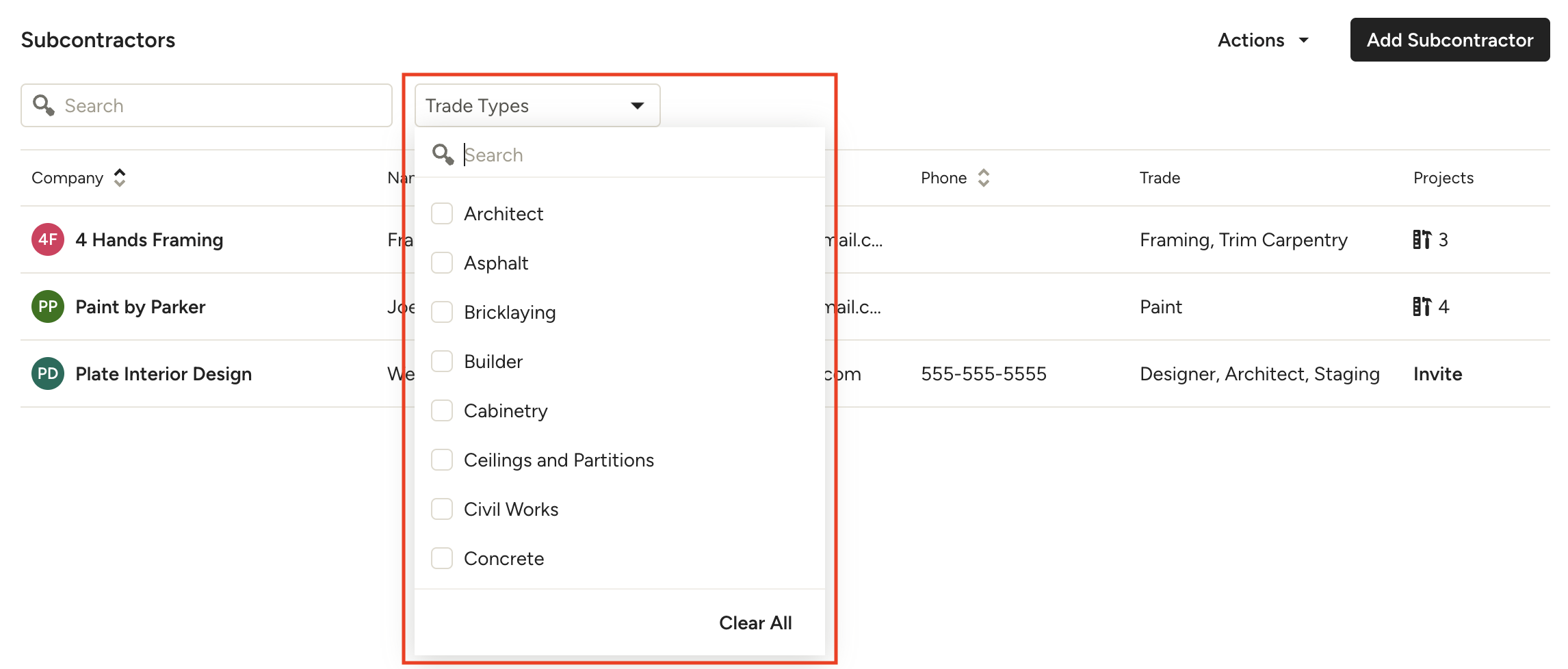Click 'Designer, Architect, Staging' trade cell
Viewport: 1568px width, 669px height.
(x=1259, y=373)
